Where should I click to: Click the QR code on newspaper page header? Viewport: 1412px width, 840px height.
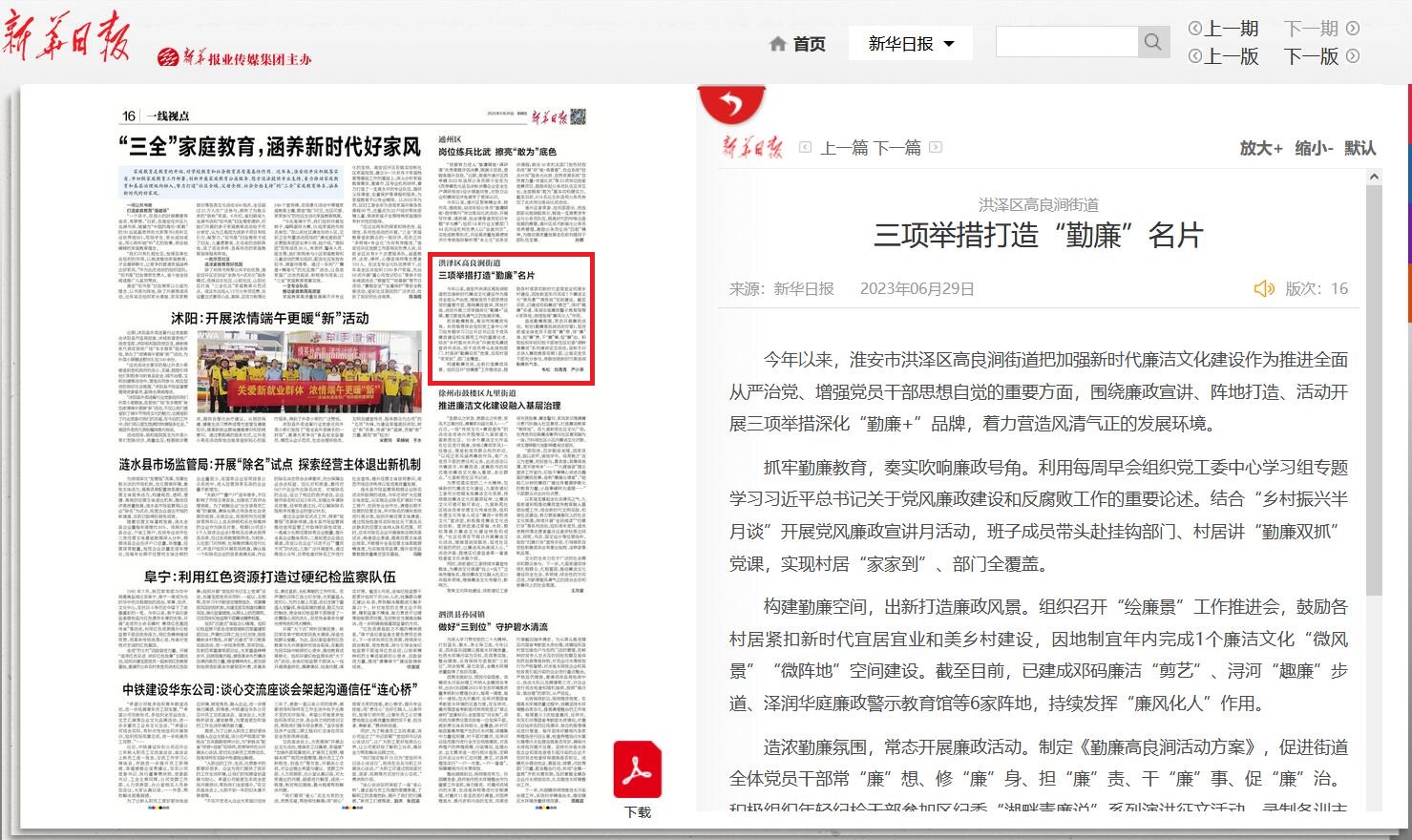tap(578, 116)
